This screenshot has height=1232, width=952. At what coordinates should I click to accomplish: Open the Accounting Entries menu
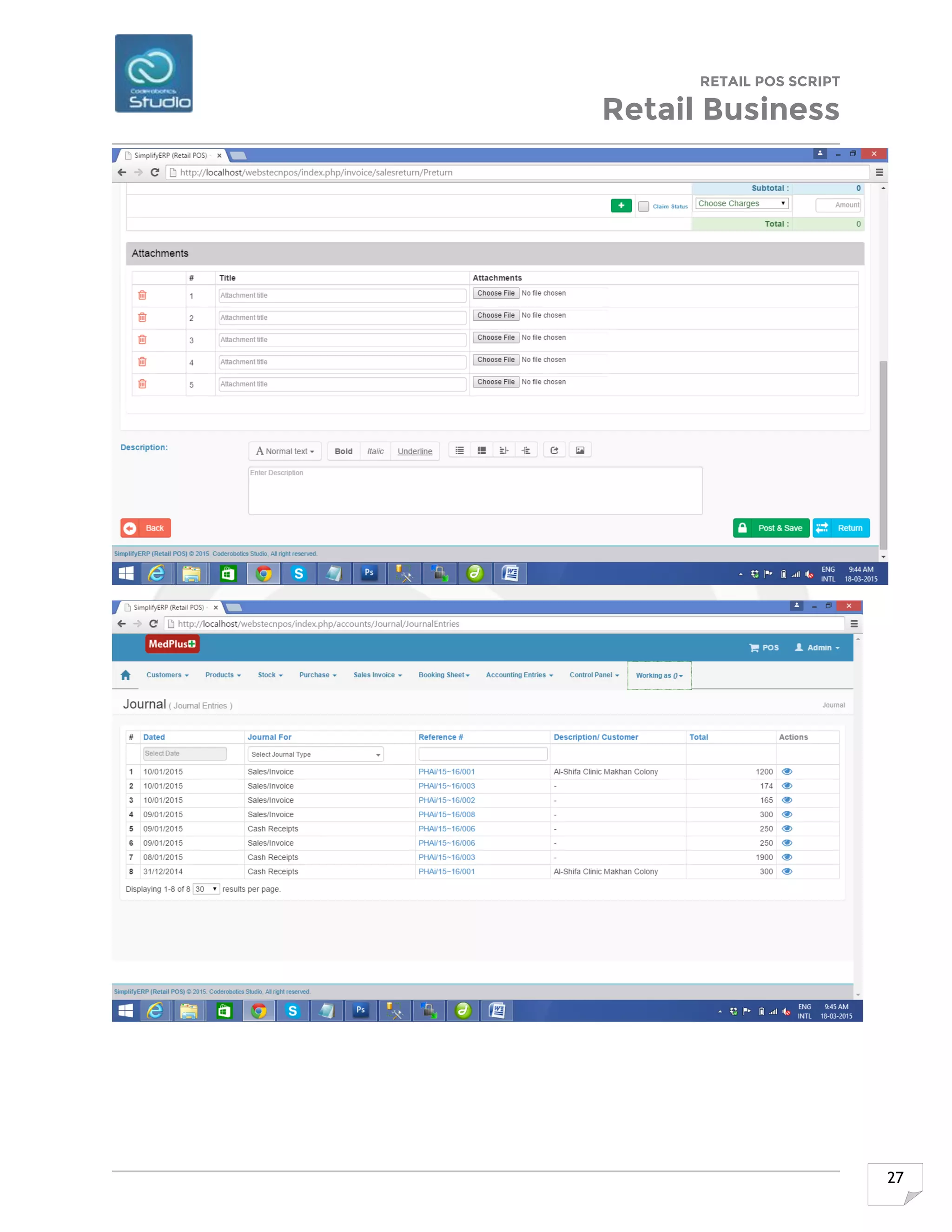click(x=519, y=675)
